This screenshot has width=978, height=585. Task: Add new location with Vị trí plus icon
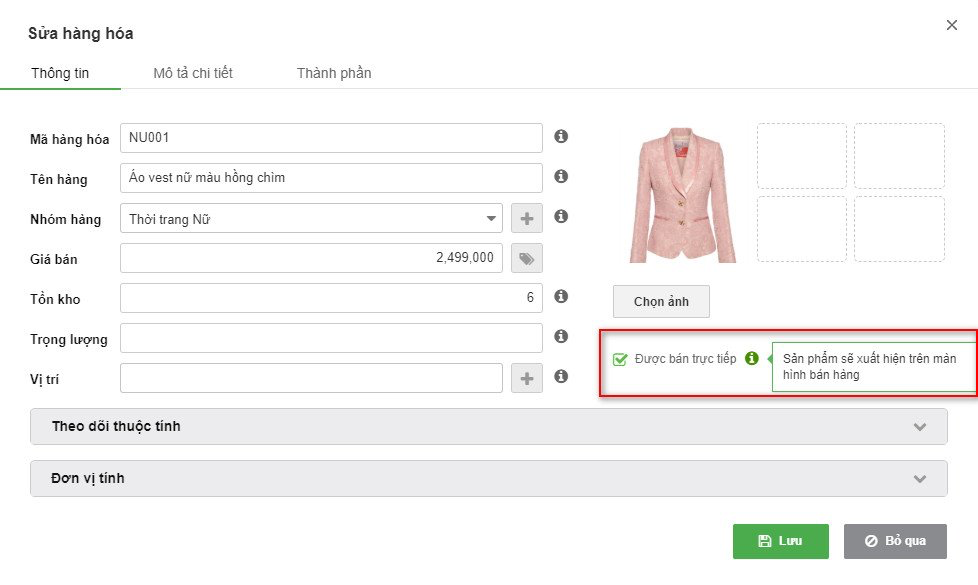point(526,378)
